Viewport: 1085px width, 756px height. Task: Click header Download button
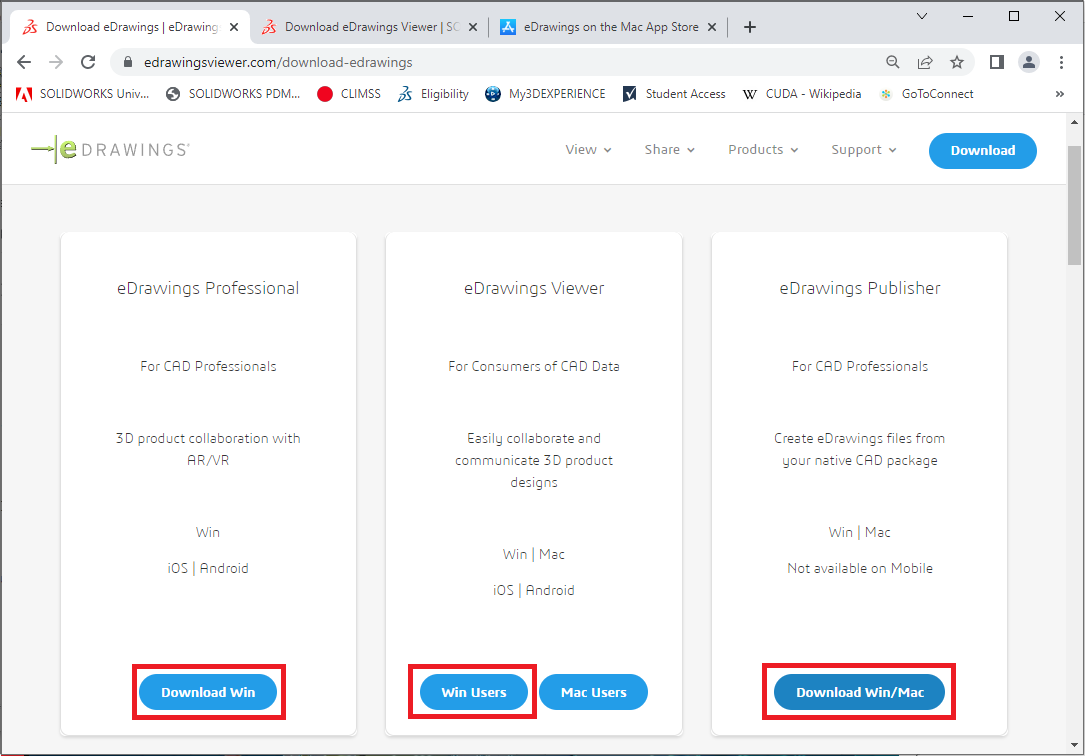click(983, 151)
